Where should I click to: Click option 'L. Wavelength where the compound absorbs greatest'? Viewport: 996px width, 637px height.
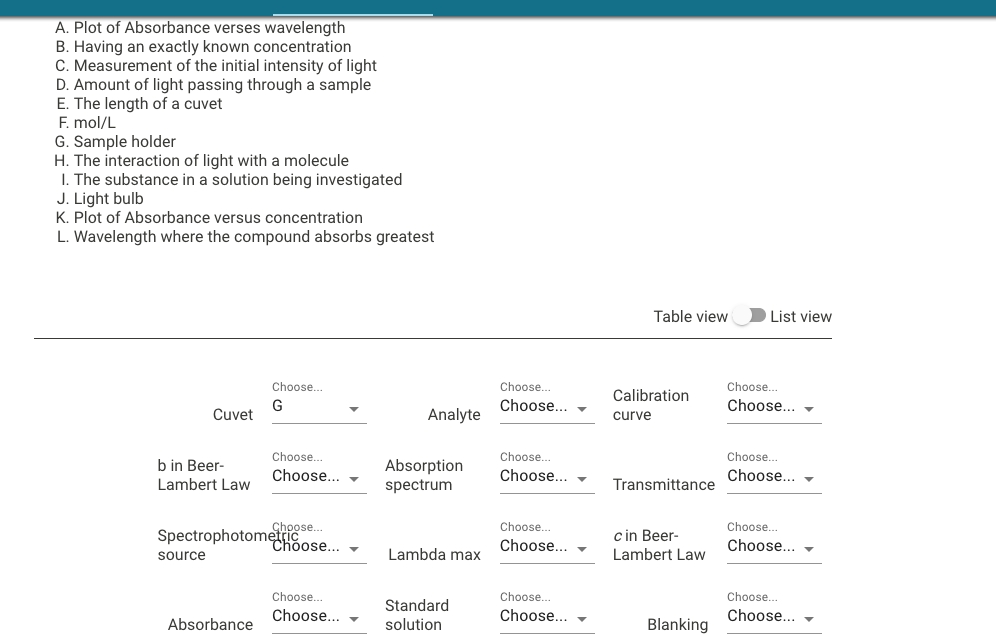tap(245, 237)
